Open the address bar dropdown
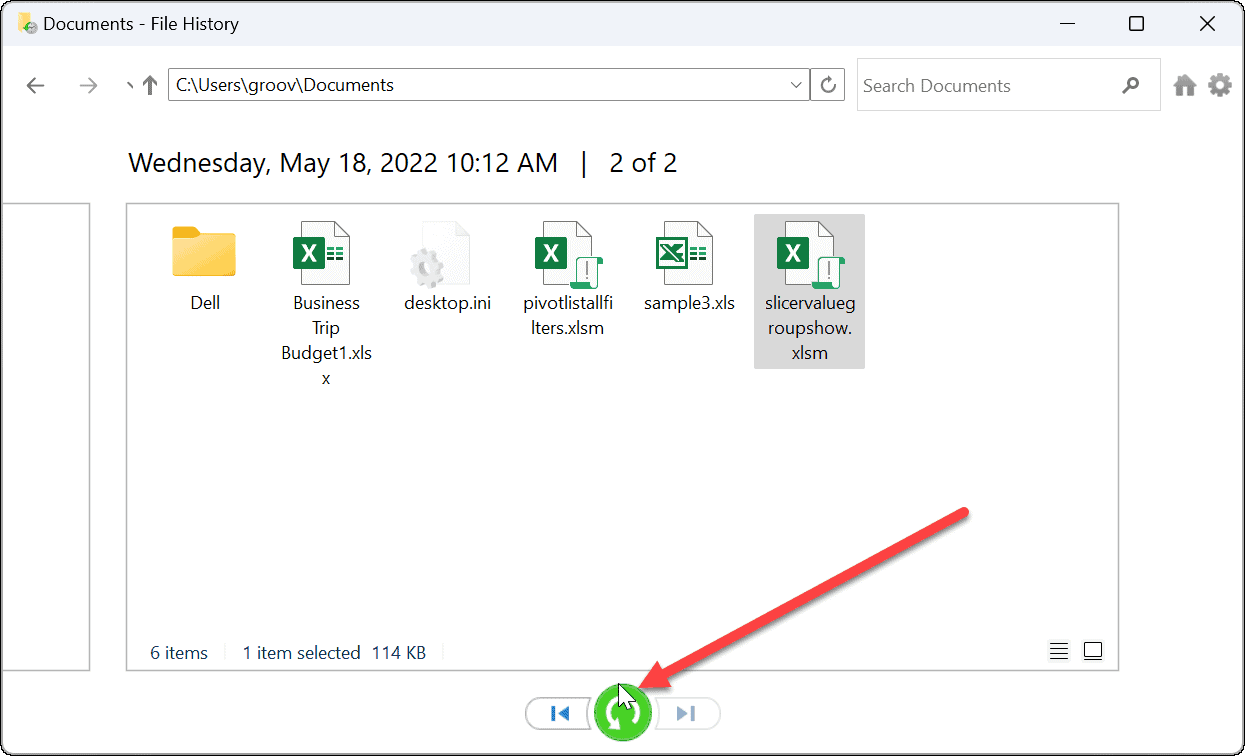This screenshot has width=1245, height=756. tap(795, 84)
